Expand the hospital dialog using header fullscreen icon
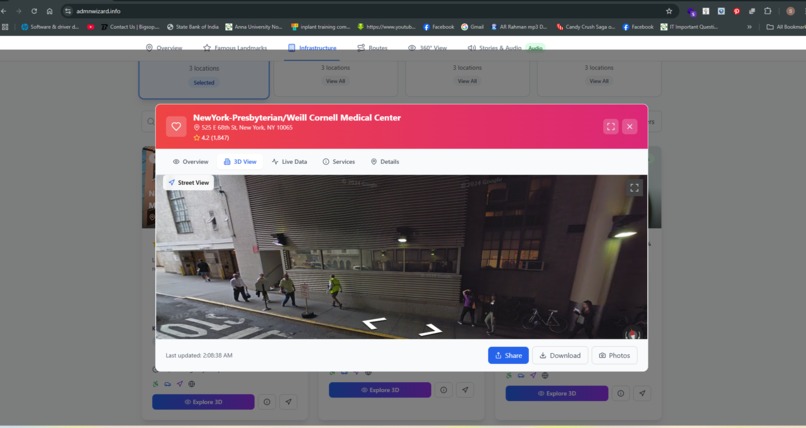The width and height of the screenshot is (806, 428). [x=611, y=126]
